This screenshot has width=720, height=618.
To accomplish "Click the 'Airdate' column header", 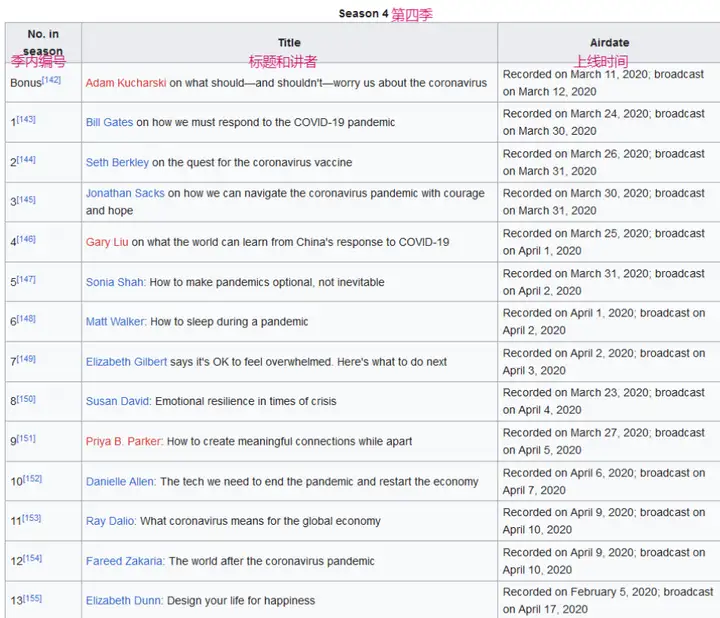I will (x=609, y=43).
